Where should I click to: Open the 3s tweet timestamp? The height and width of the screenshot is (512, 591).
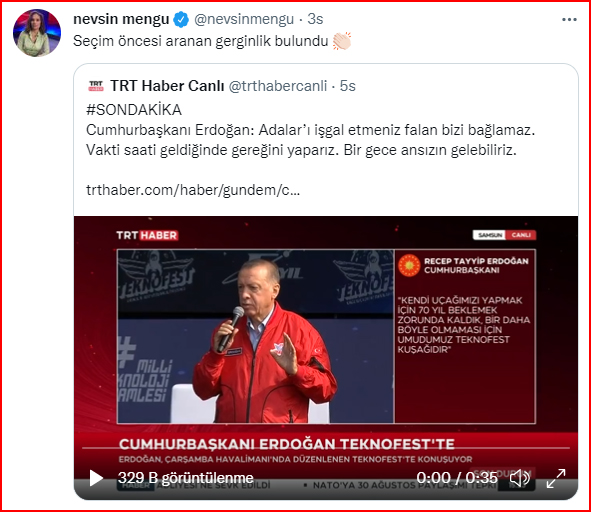tap(315, 19)
